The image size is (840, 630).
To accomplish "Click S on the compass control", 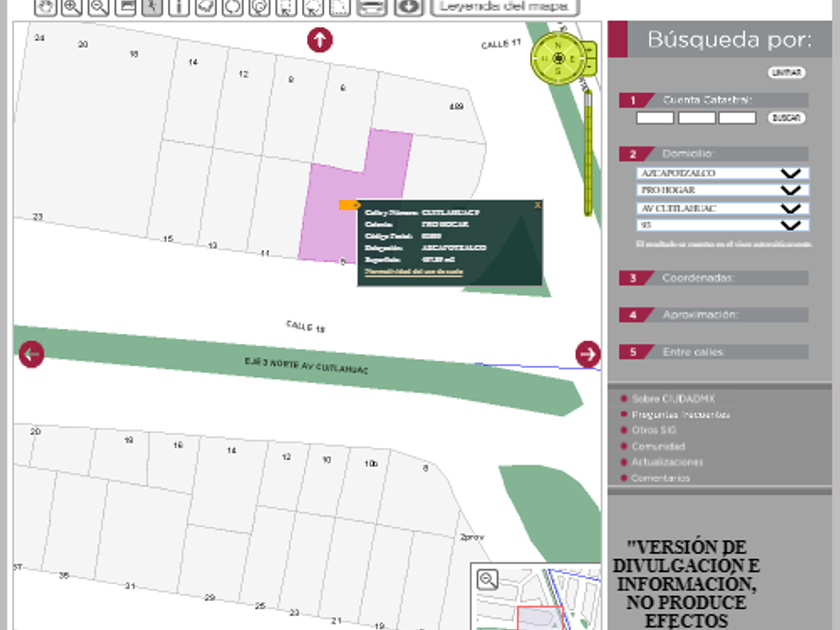I will point(558,71).
